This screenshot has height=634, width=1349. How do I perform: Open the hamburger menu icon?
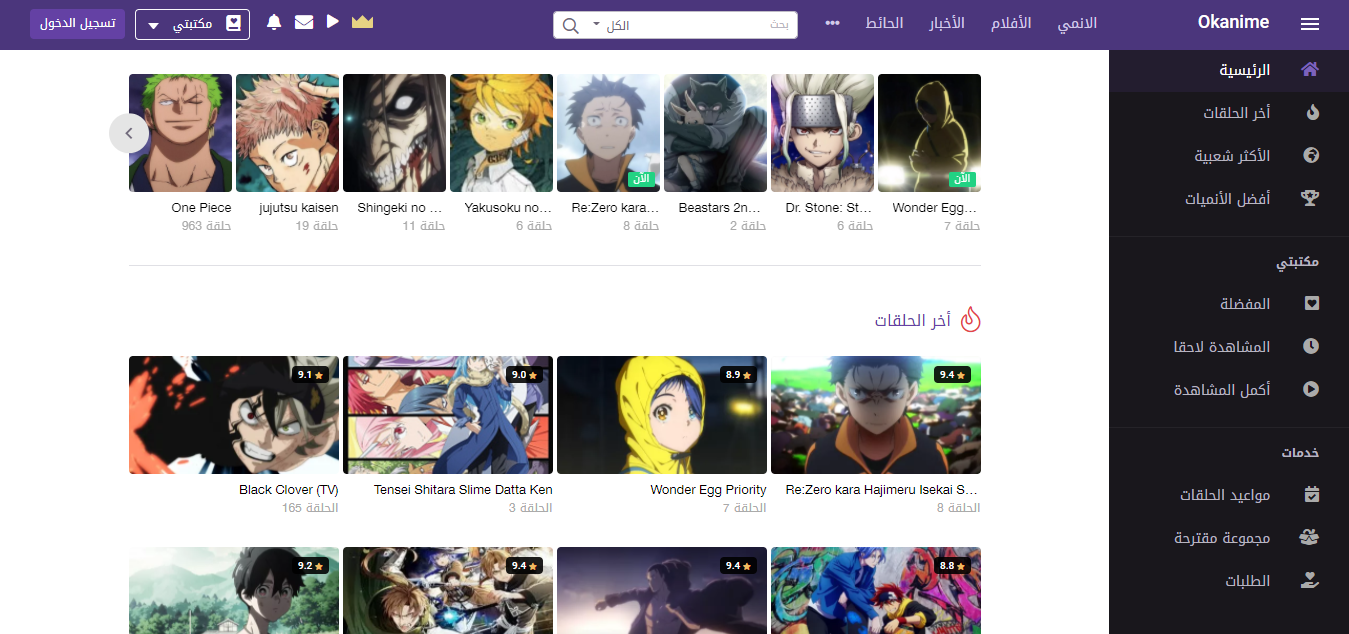(1310, 24)
